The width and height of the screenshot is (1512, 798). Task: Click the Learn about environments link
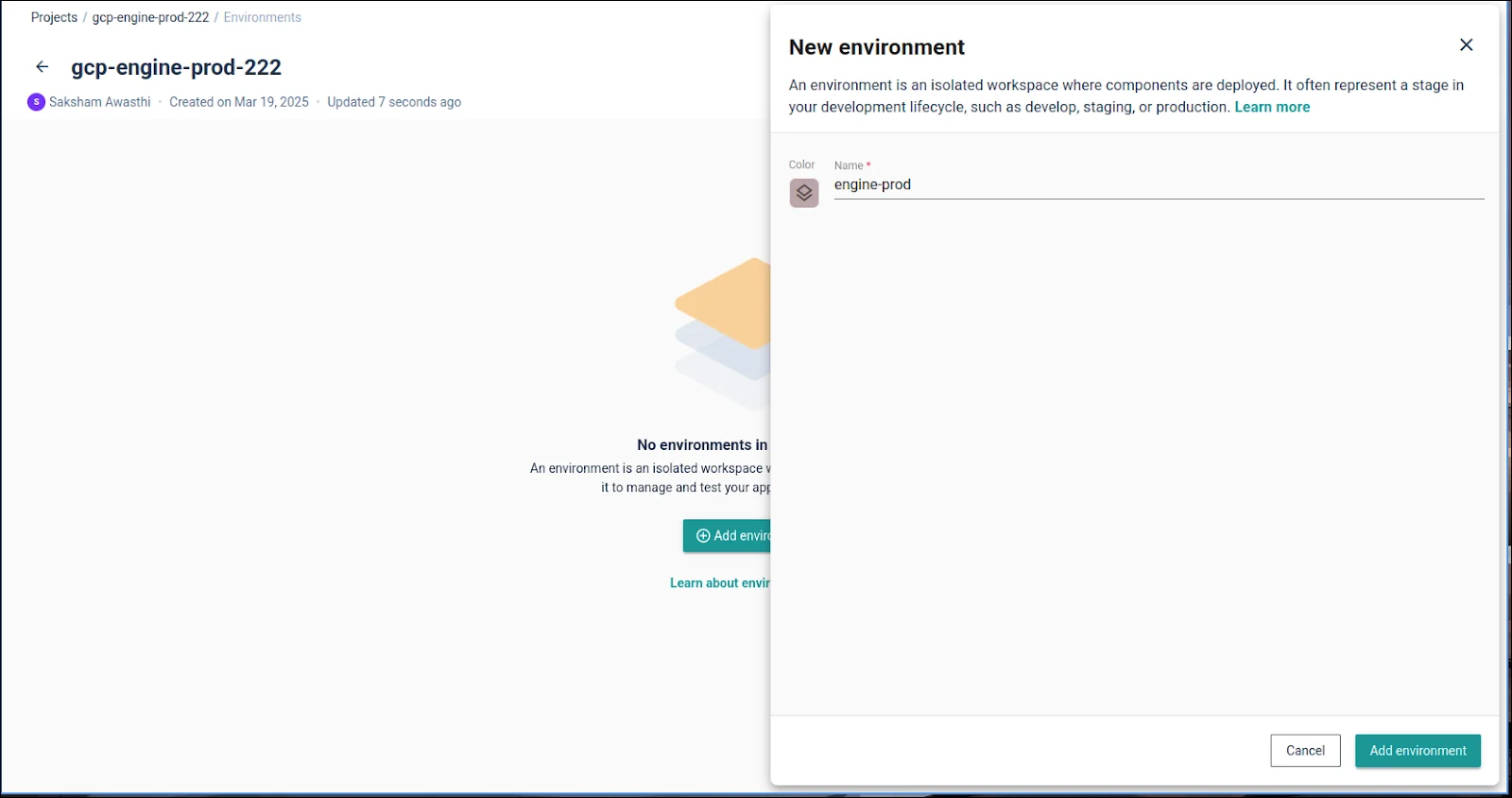tap(719, 583)
